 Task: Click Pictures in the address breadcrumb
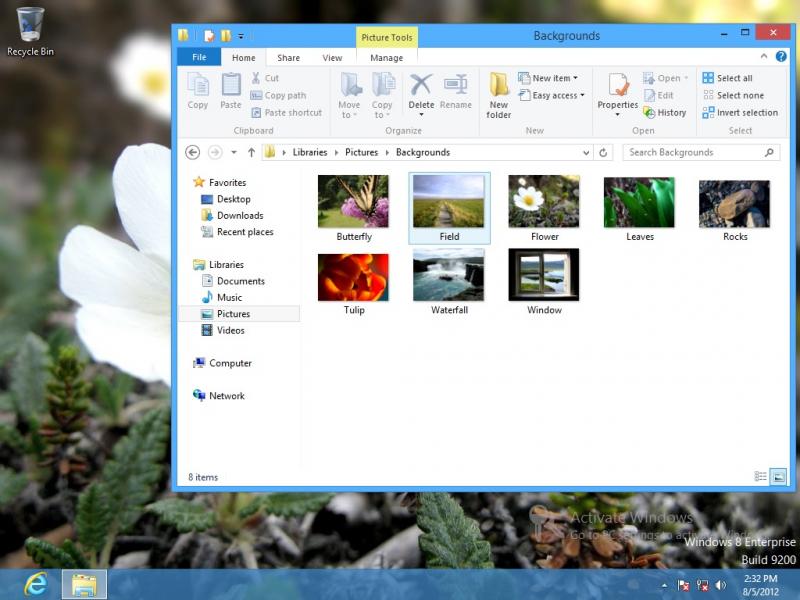[361, 153]
